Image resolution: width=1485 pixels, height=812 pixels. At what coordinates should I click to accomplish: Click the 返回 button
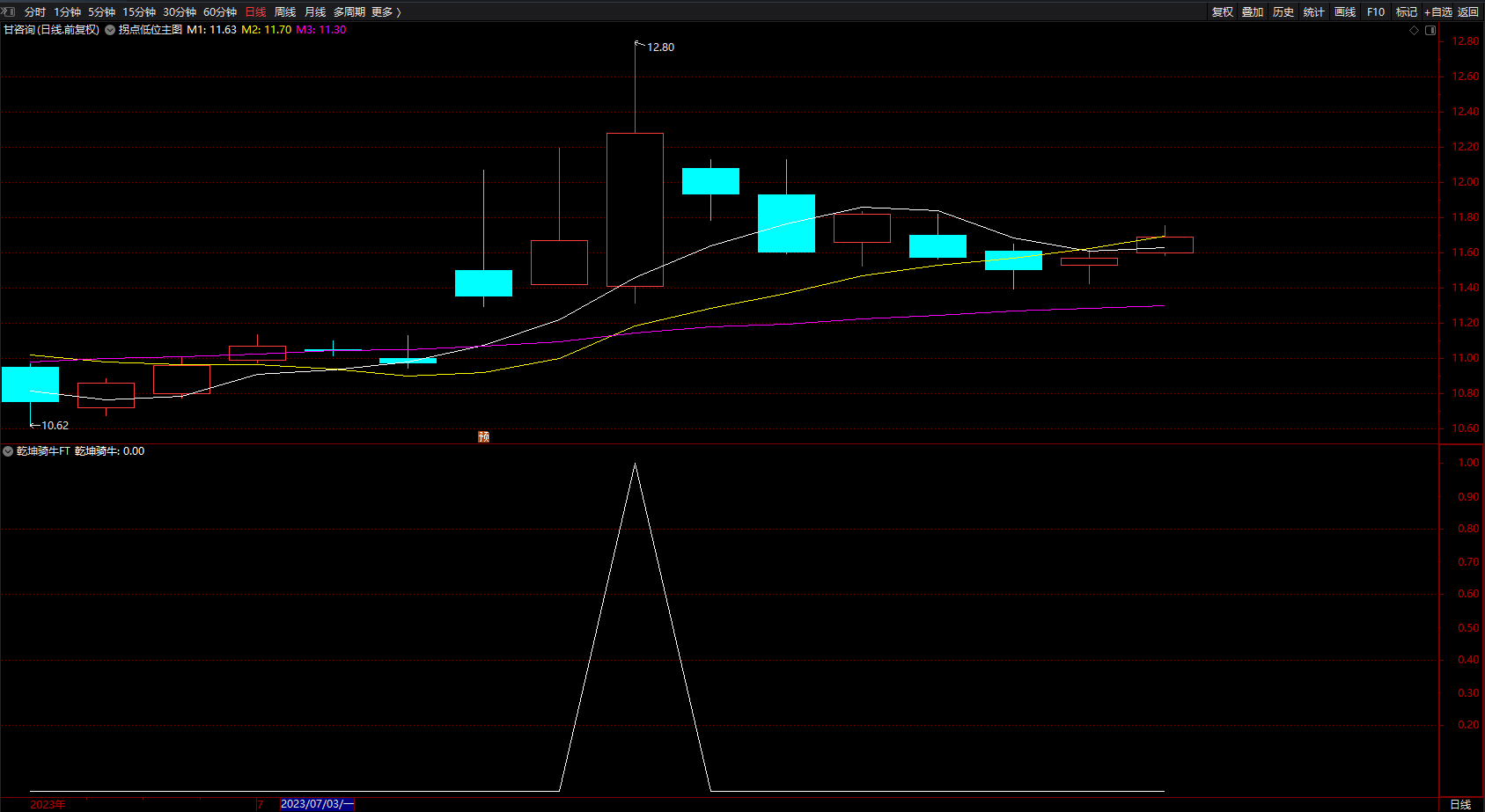pos(1467,11)
